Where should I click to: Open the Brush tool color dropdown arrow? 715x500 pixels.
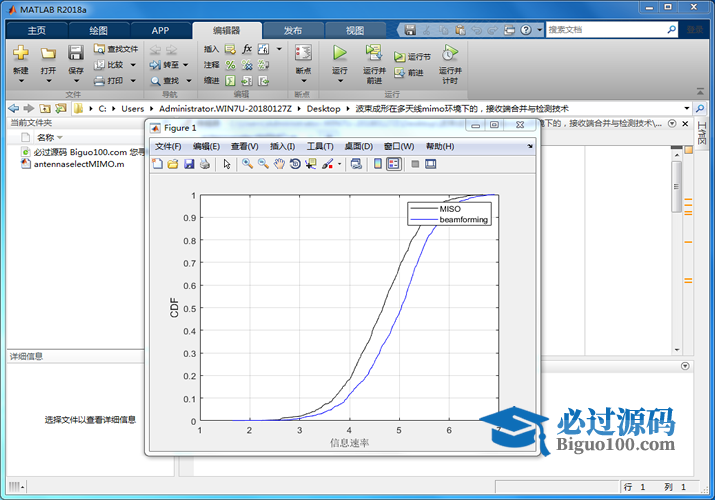point(340,164)
